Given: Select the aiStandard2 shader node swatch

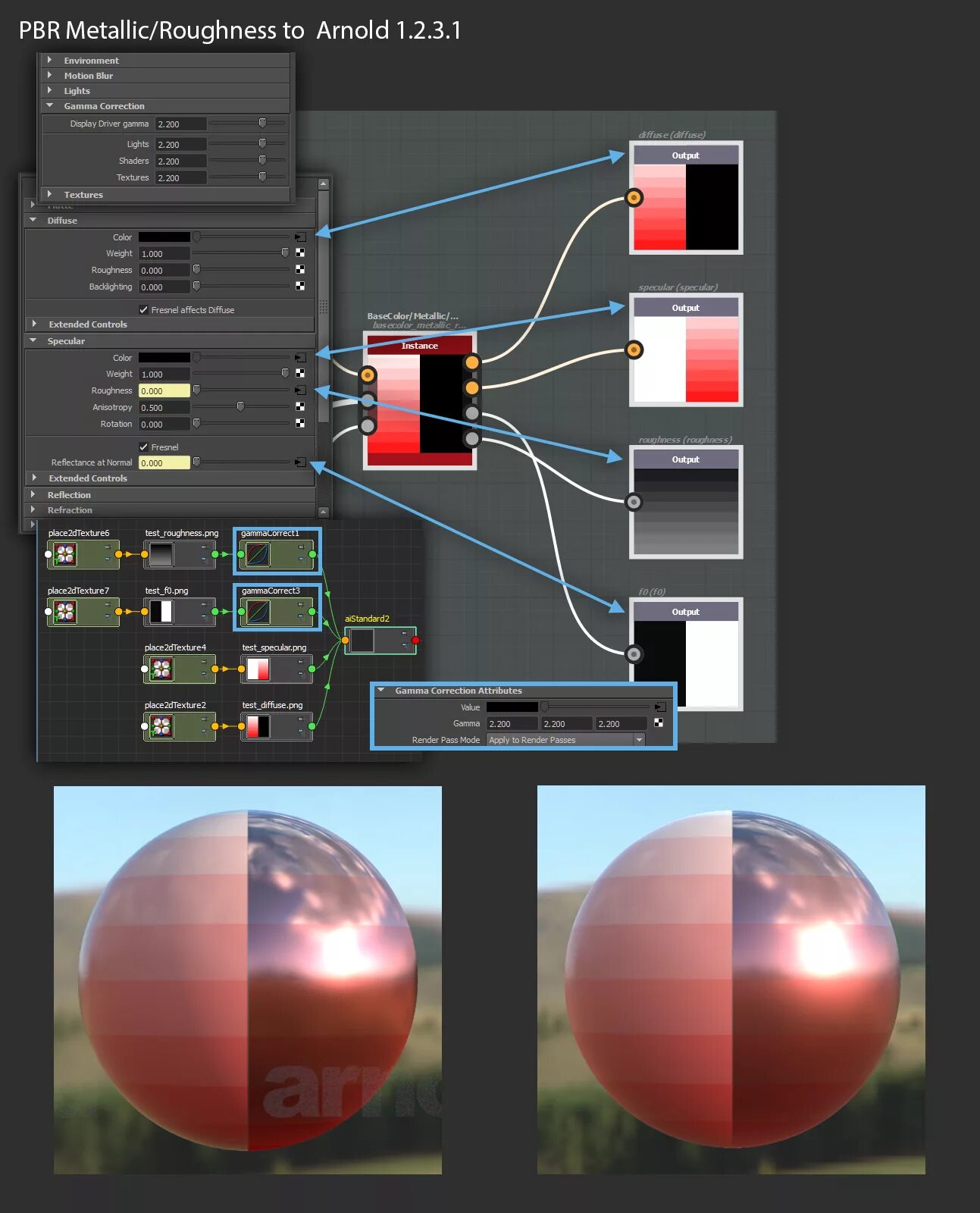Looking at the screenshot, I should tap(362, 641).
